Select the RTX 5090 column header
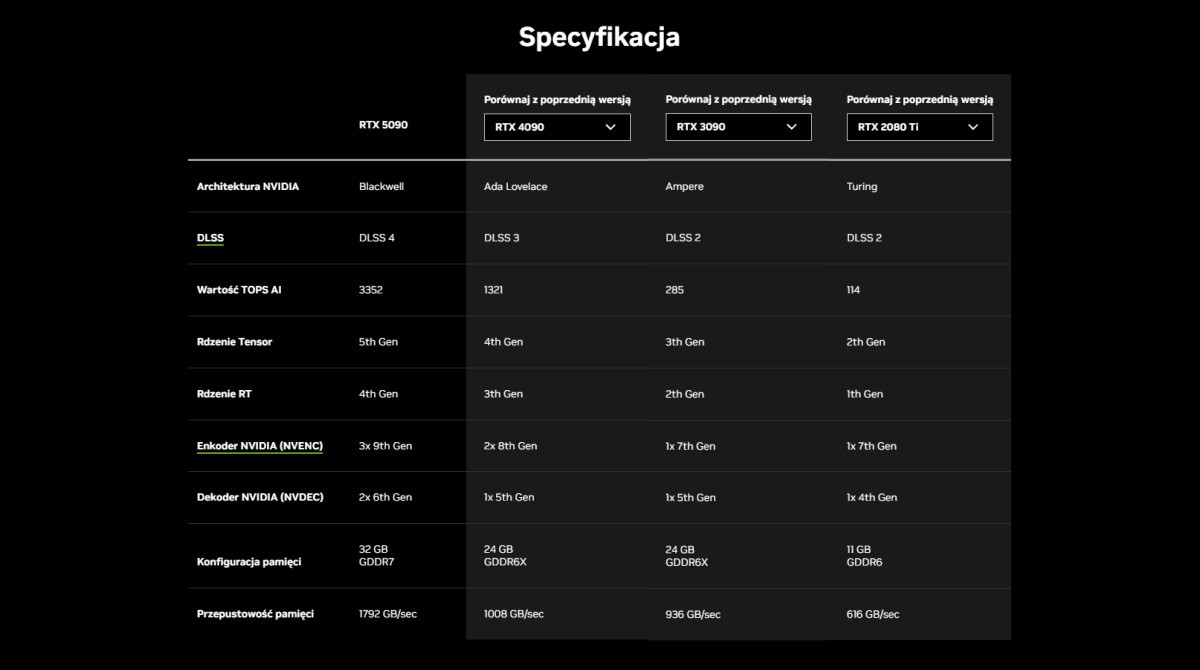Screen dimensions: 1200x670 [383, 125]
